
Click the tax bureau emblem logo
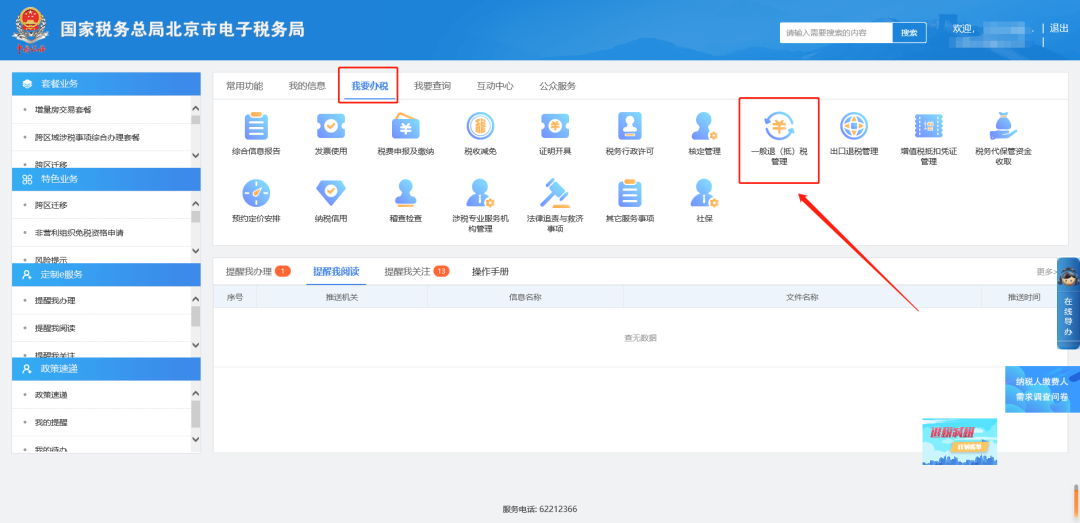pos(30,30)
